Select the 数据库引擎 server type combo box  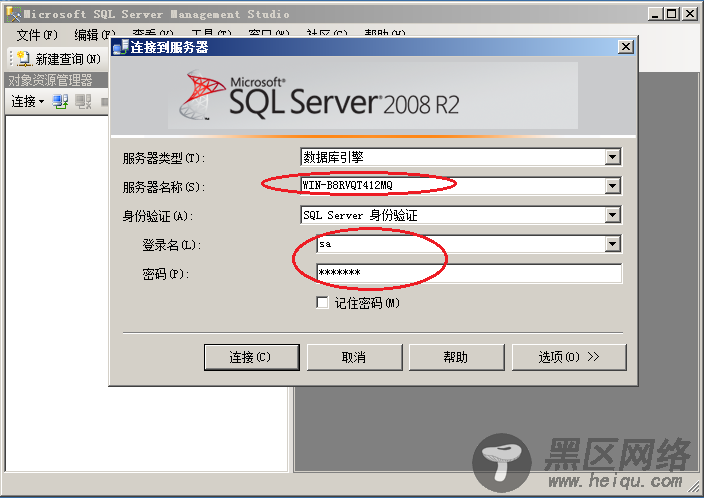pos(461,157)
